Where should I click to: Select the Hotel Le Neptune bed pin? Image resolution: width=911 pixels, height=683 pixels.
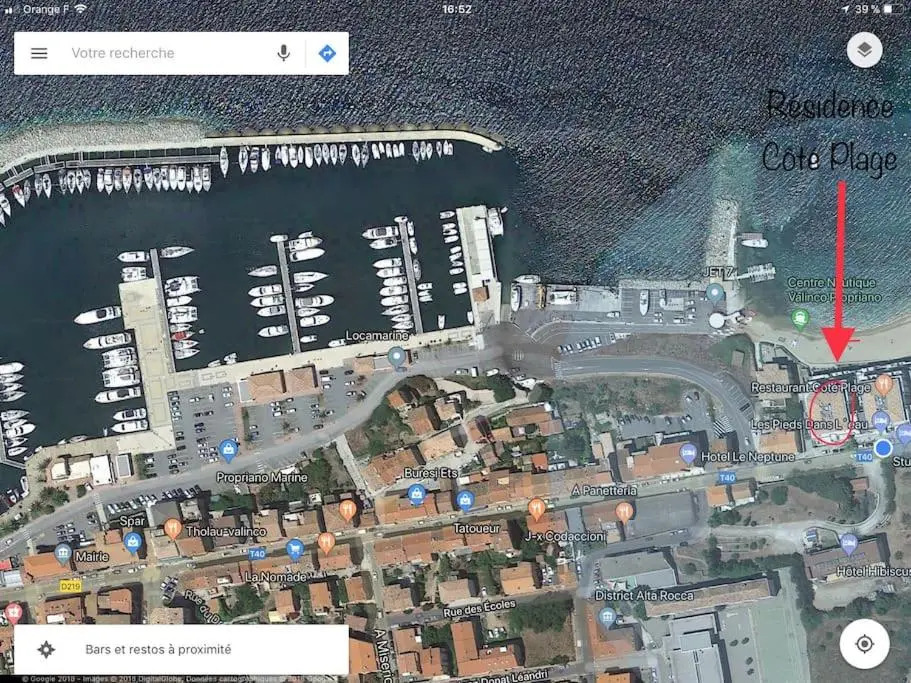[688, 453]
